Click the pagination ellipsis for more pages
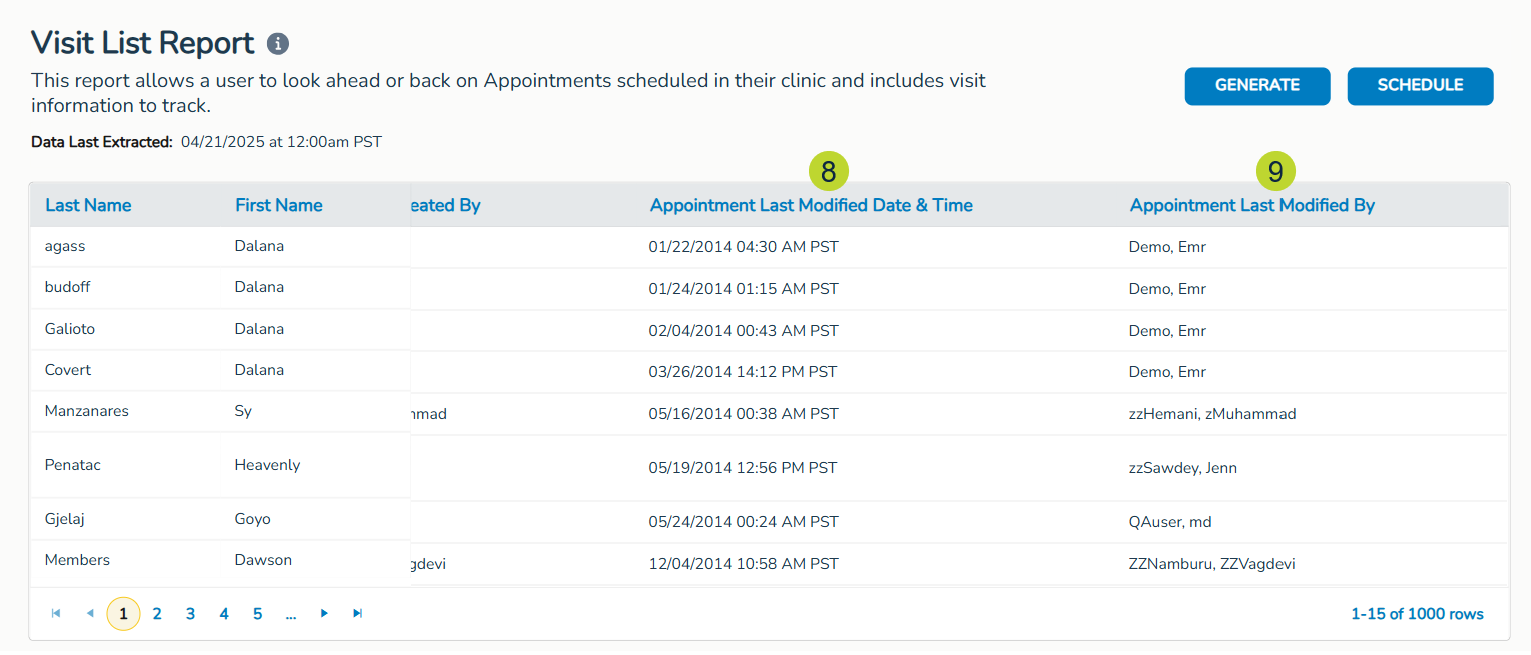 point(290,614)
